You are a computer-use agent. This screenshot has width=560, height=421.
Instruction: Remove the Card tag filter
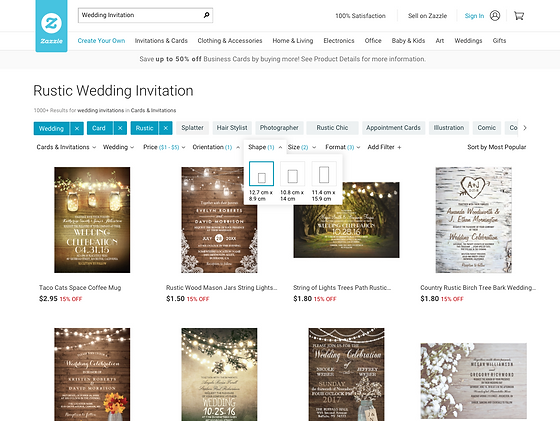(120, 128)
